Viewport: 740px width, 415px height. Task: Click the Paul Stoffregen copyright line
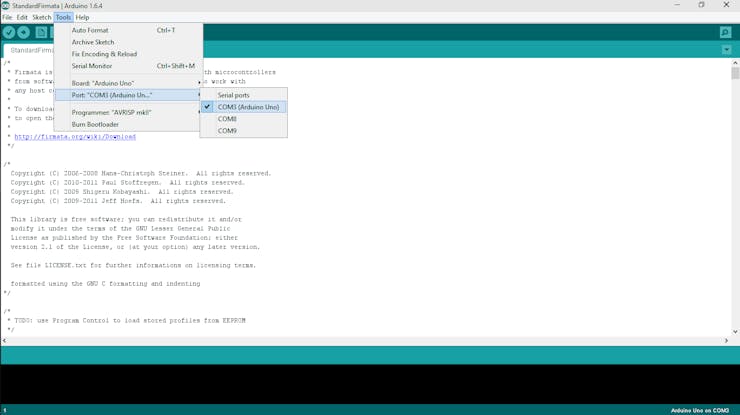127,182
